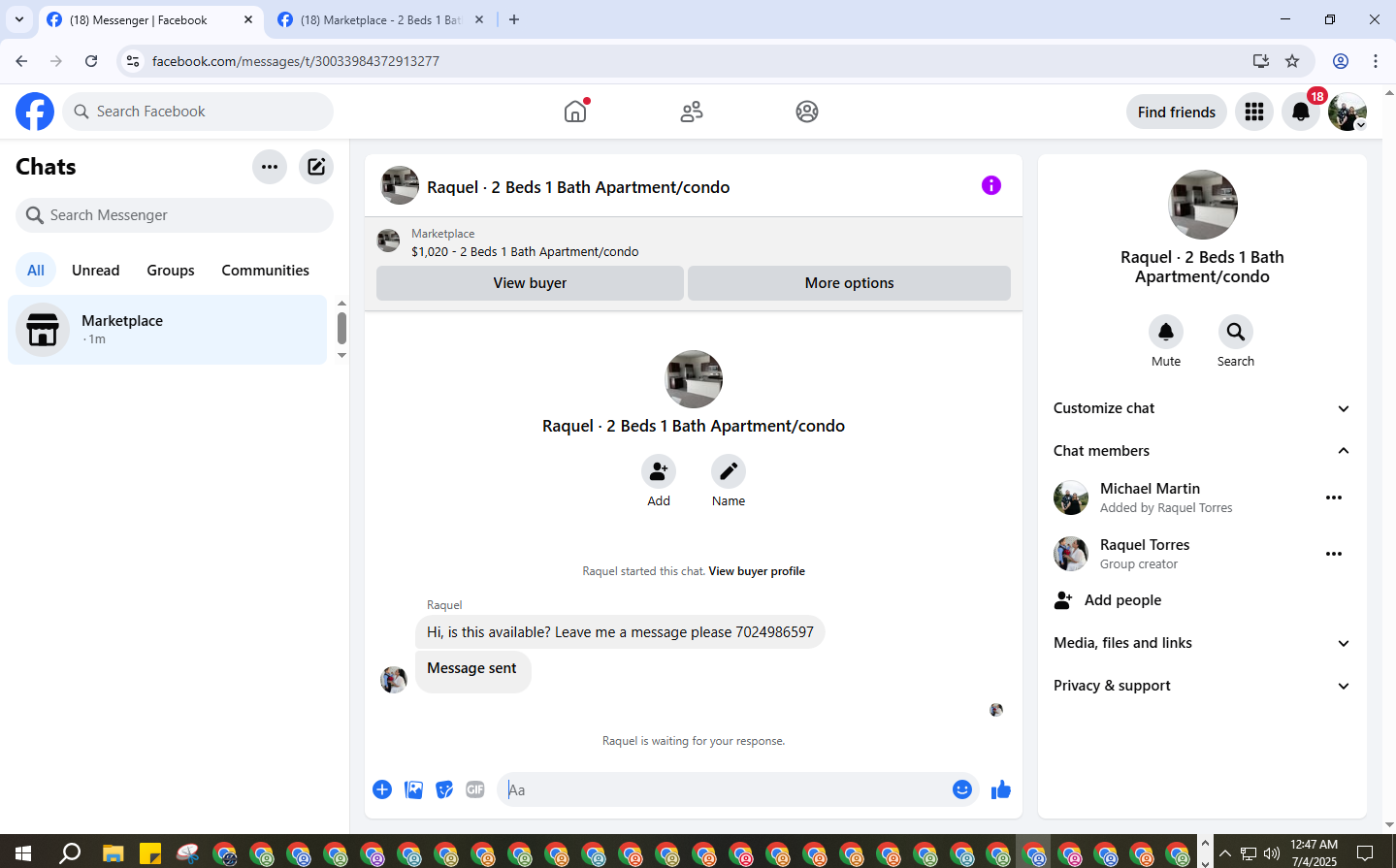Screen dimensions: 1396x868
Task: Open Windows taskbar search
Action: click(70, 853)
